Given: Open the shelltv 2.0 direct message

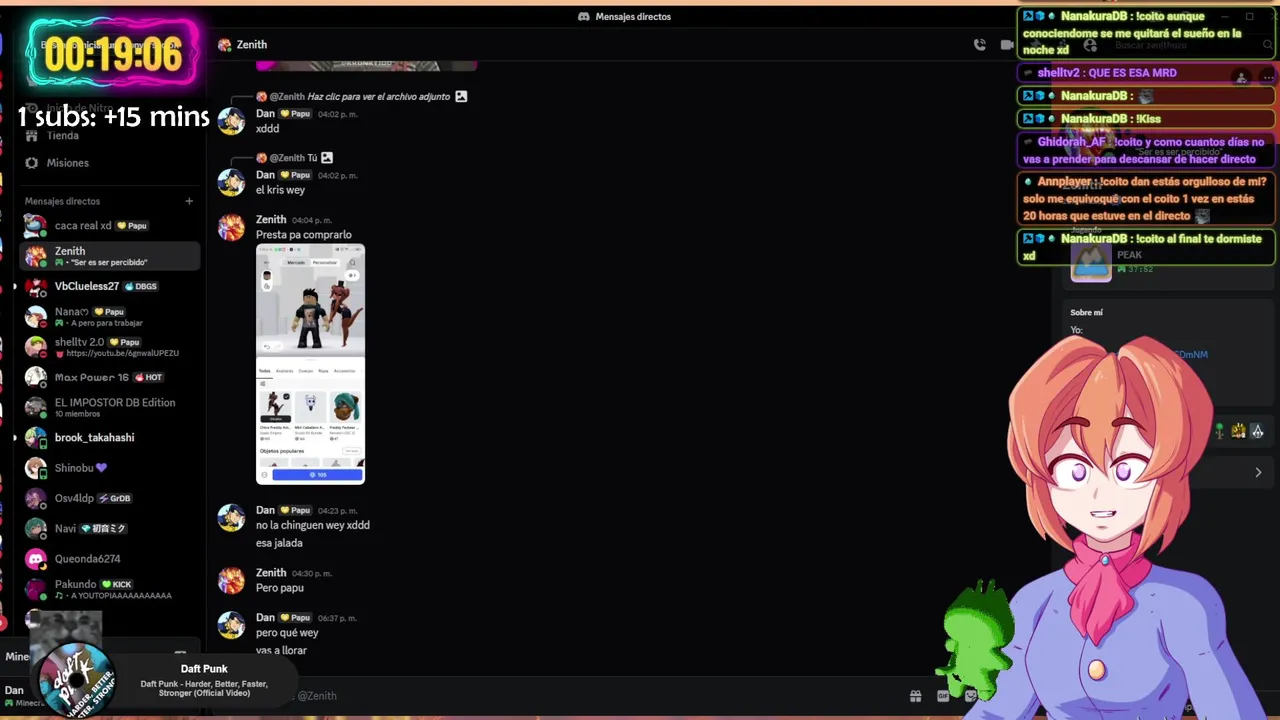Looking at the screenshot, I should pos(110,347).
